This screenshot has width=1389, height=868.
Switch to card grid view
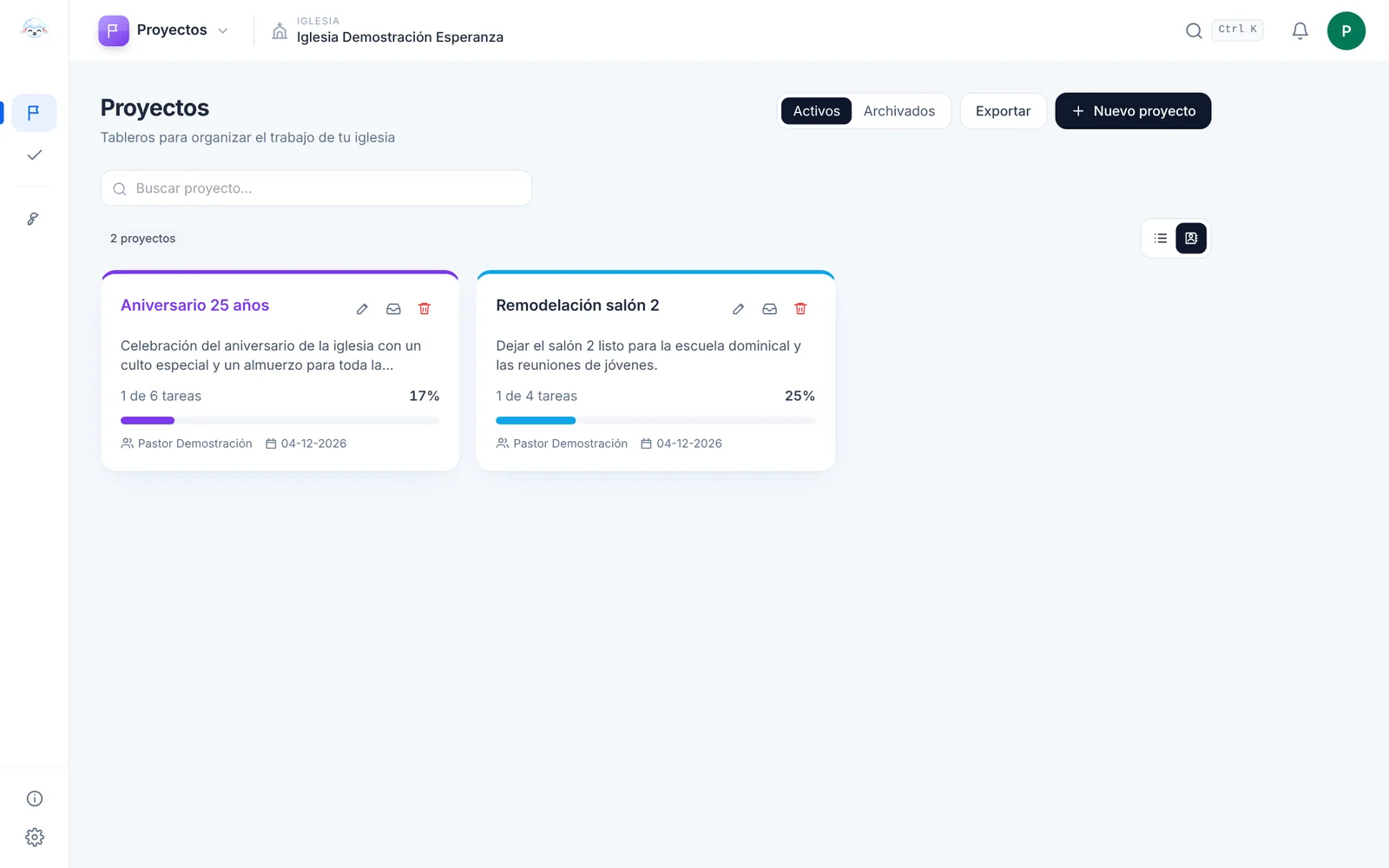(x=1191, y=238)
